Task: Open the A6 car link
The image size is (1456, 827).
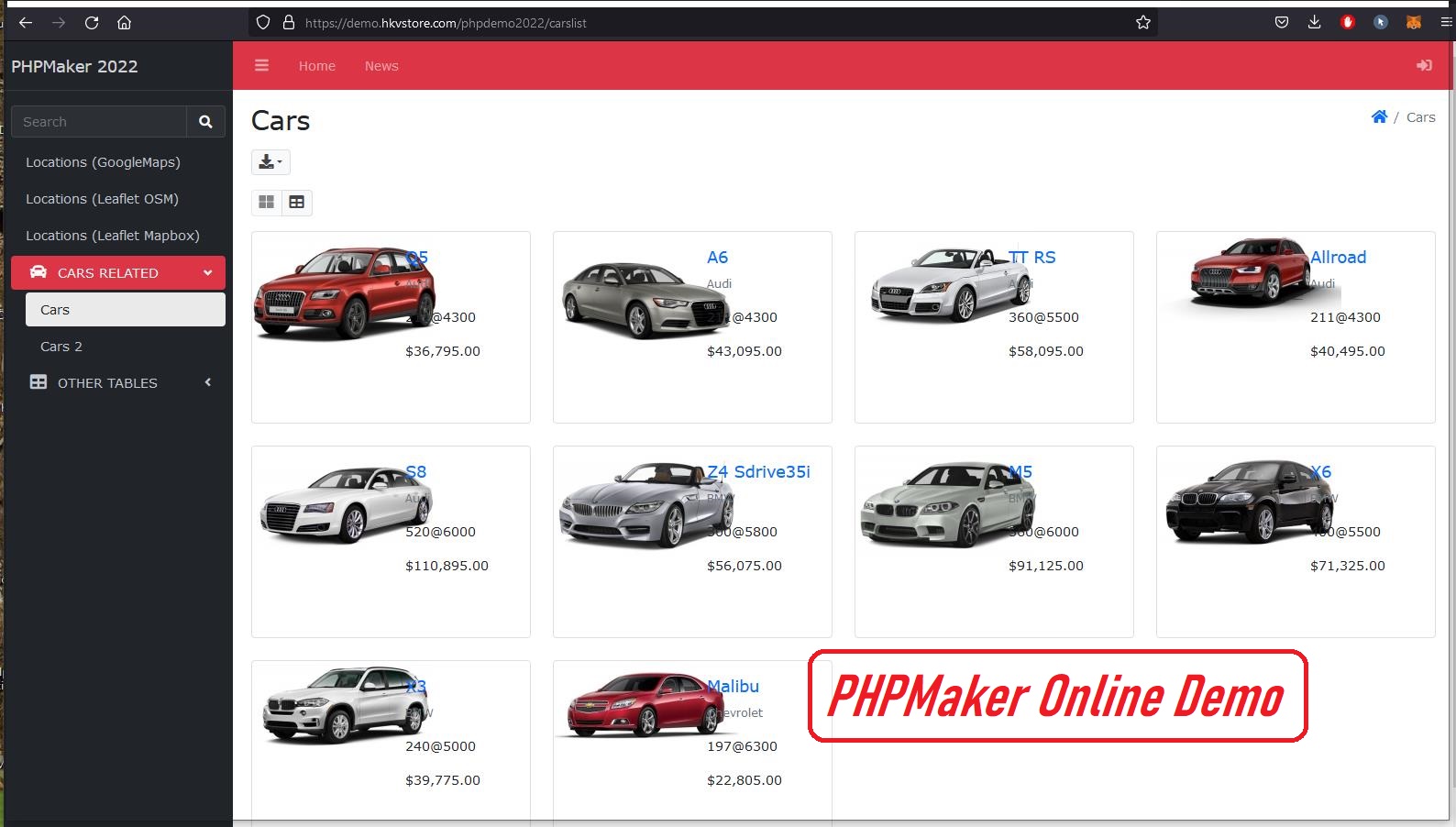Action: tap(717, 258)
